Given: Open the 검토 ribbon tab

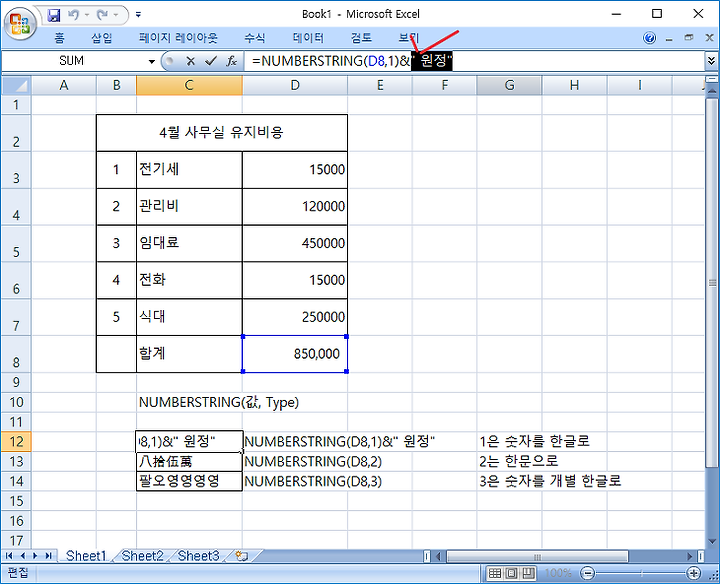Looking at the screenshot, I should (x=361, y=38).
